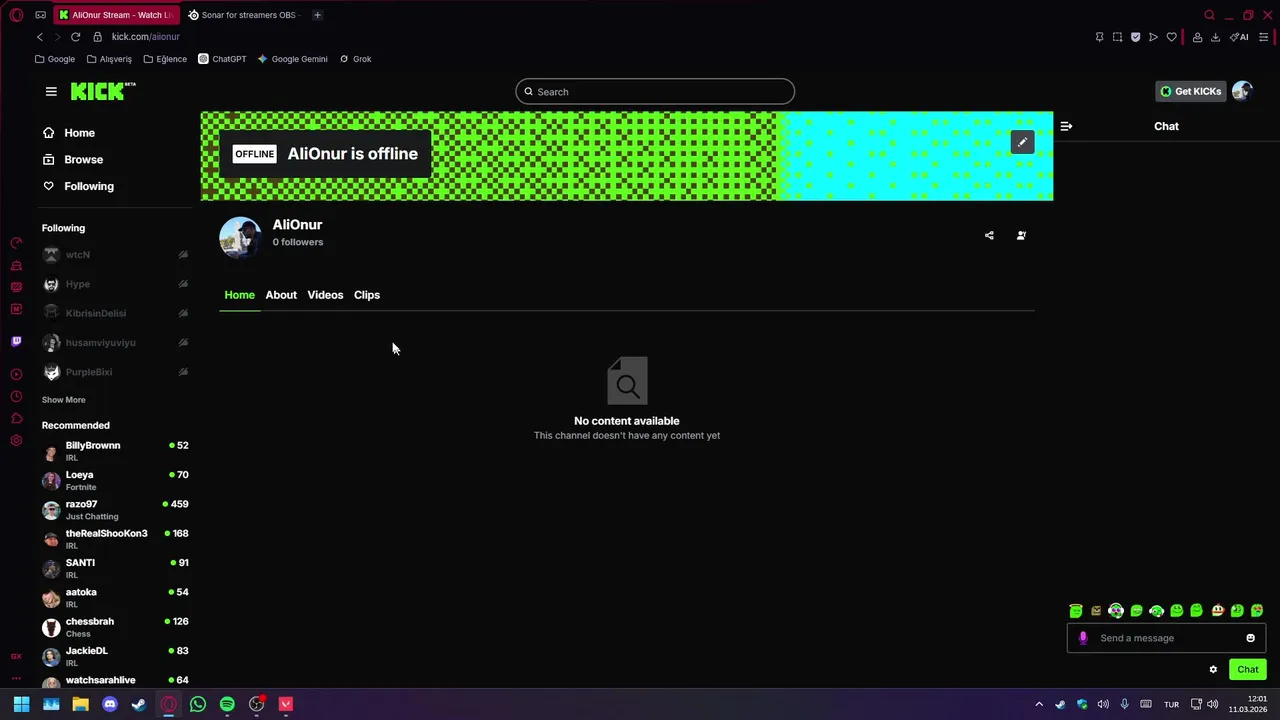
Task: Open Google Gemini bookmark
Action: pos(292,59)
